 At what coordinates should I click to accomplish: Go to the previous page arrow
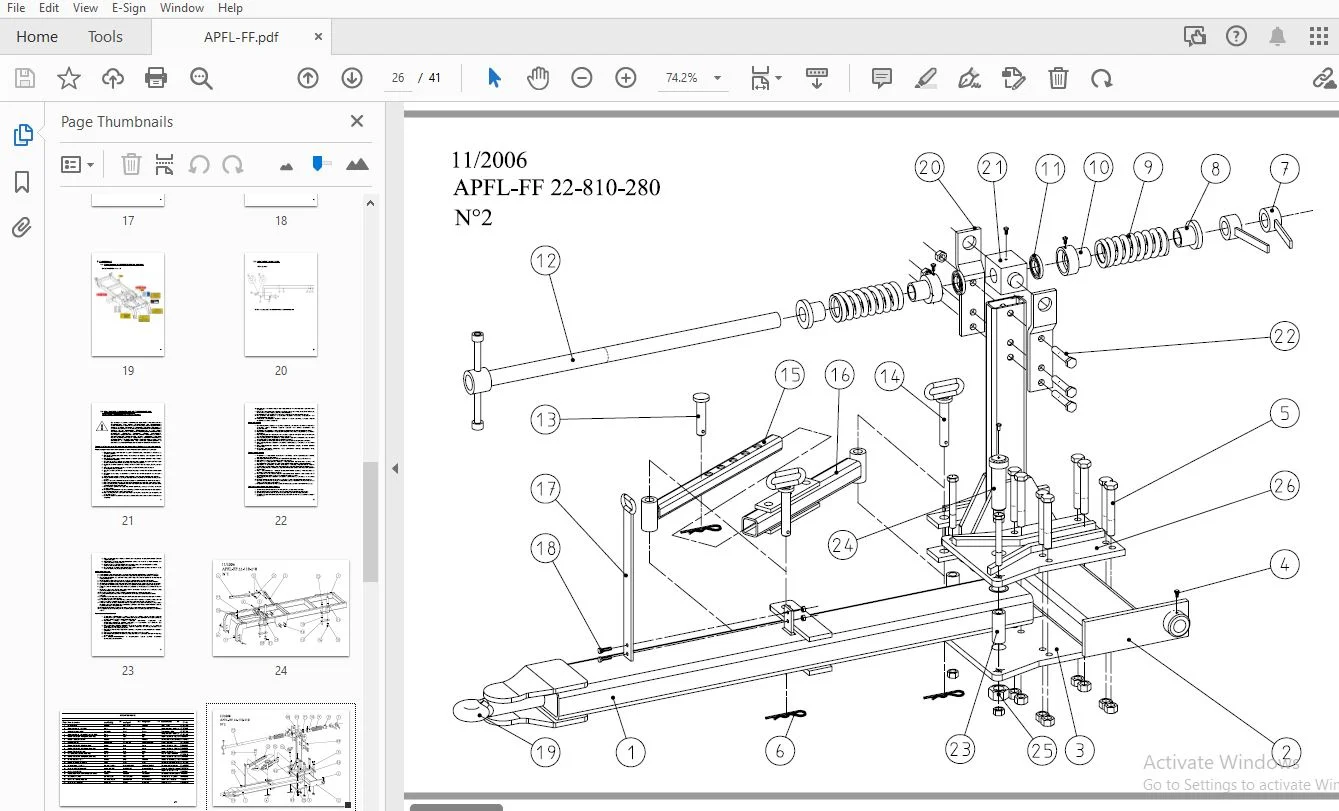pyautogui.click(x=308, y=78)
